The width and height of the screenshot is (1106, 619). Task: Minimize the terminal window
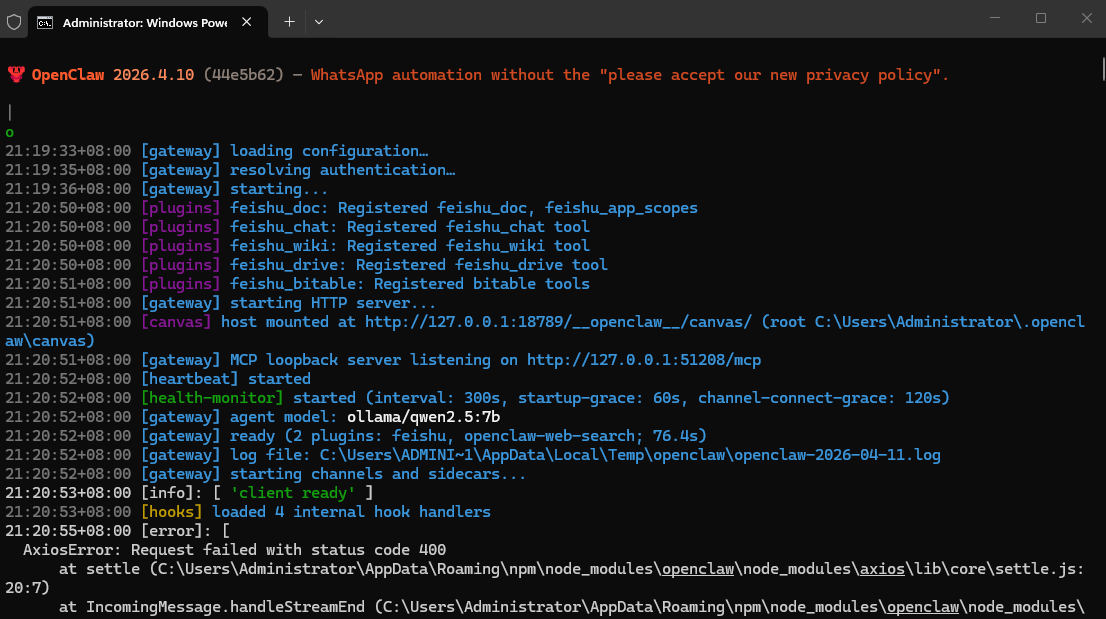tap(995, 18)
